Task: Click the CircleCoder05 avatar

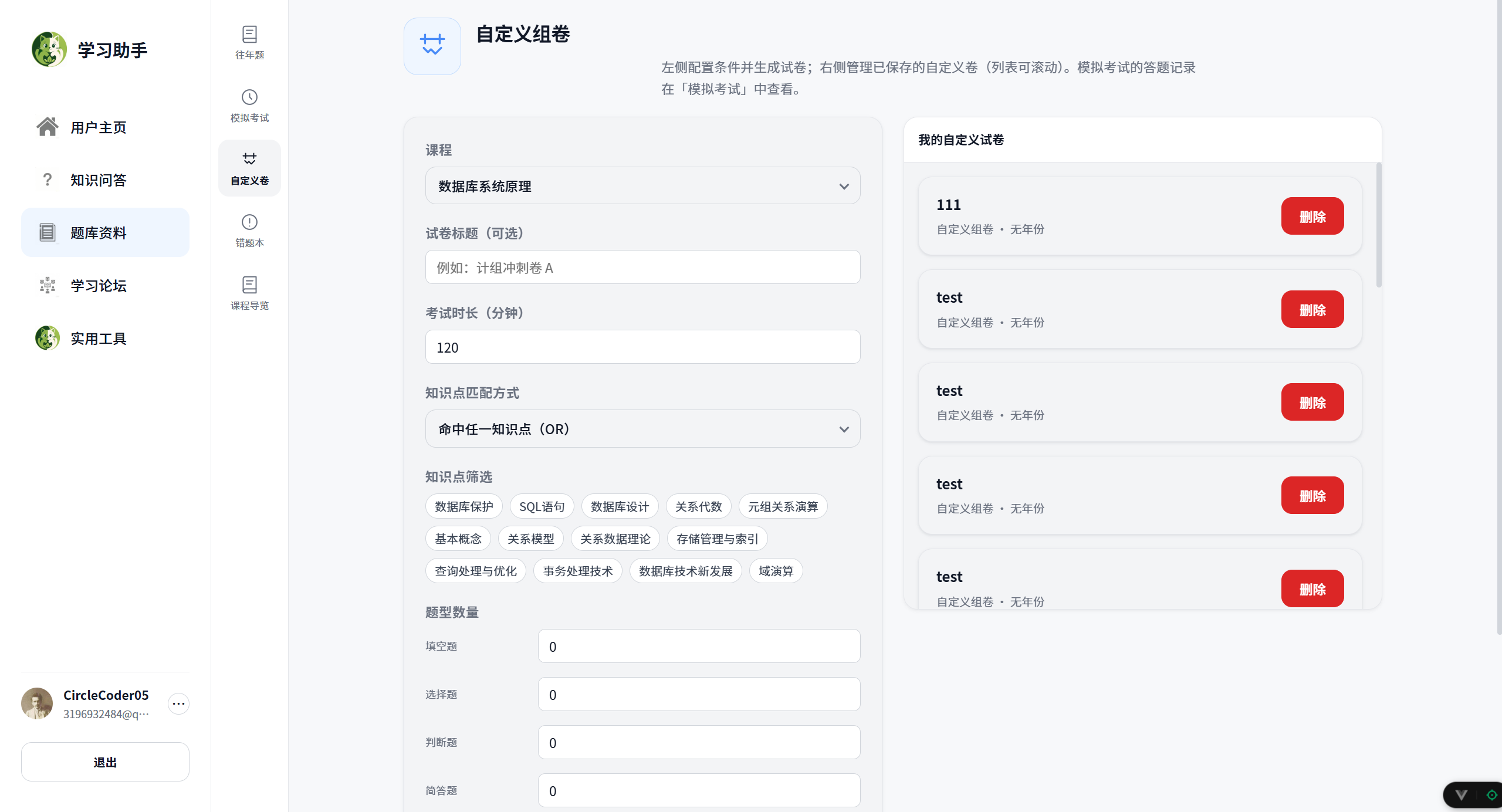Action: 37,703
